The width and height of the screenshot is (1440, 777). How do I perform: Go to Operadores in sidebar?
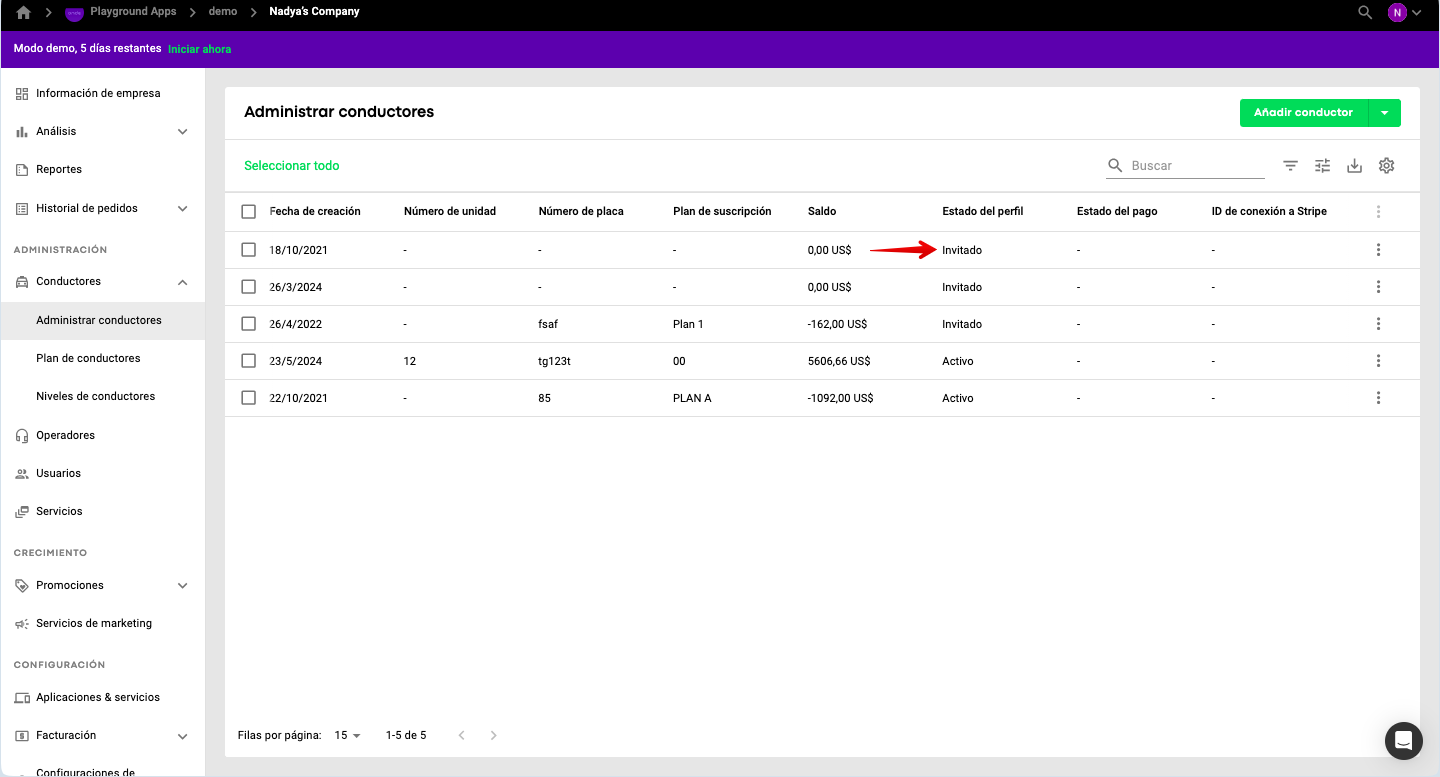tap(65, 435)
